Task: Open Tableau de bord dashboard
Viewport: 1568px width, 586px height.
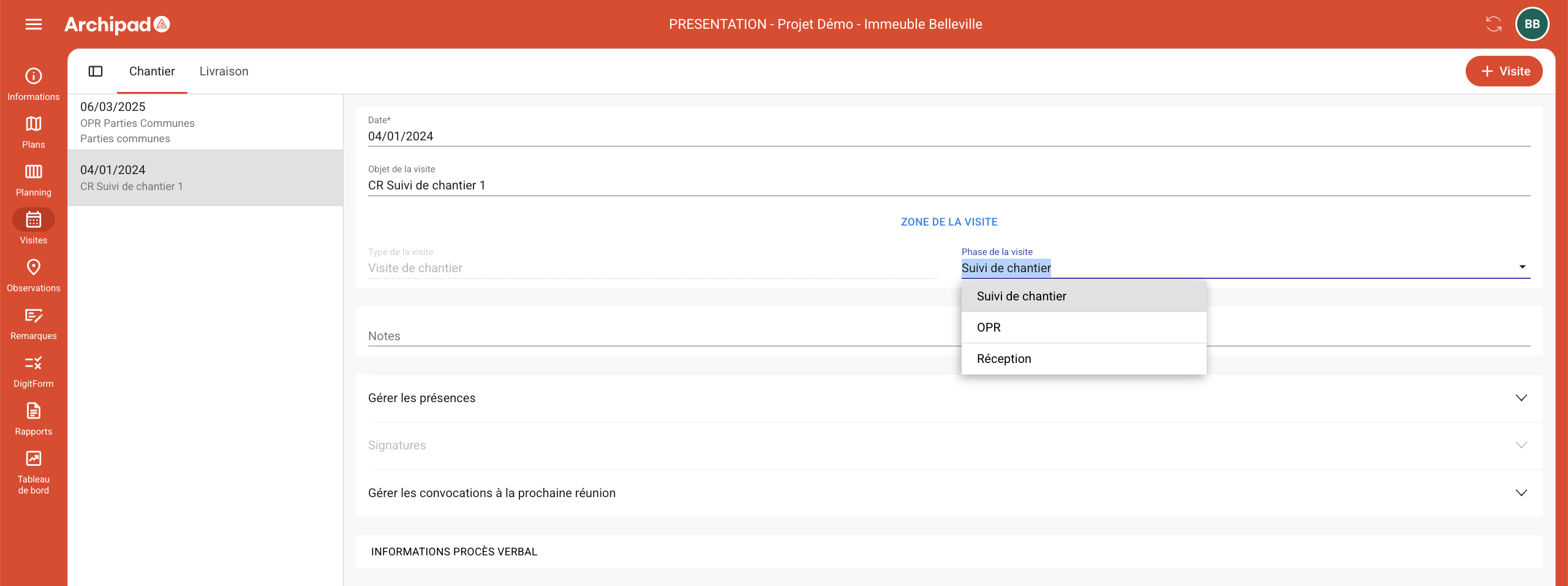Action: point(34,472)
